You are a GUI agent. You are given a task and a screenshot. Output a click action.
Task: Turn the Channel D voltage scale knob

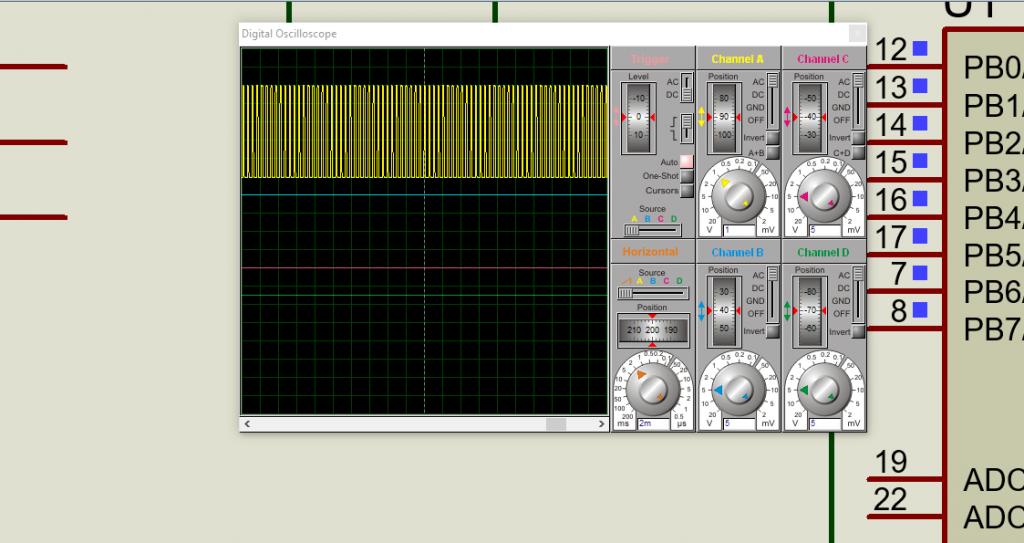click(824, 389)
